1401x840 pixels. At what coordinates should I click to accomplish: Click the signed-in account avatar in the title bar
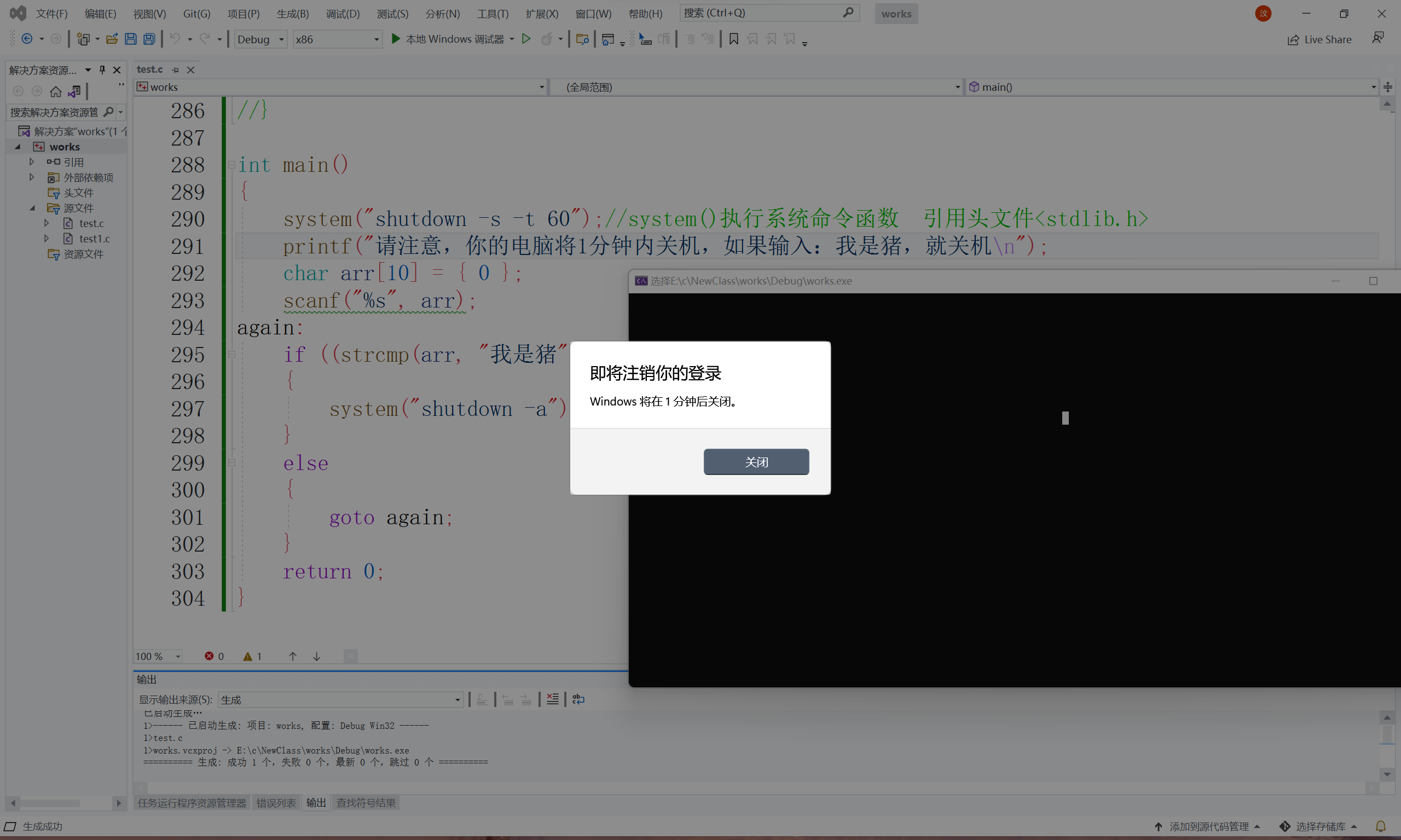tap(1263, 13)
